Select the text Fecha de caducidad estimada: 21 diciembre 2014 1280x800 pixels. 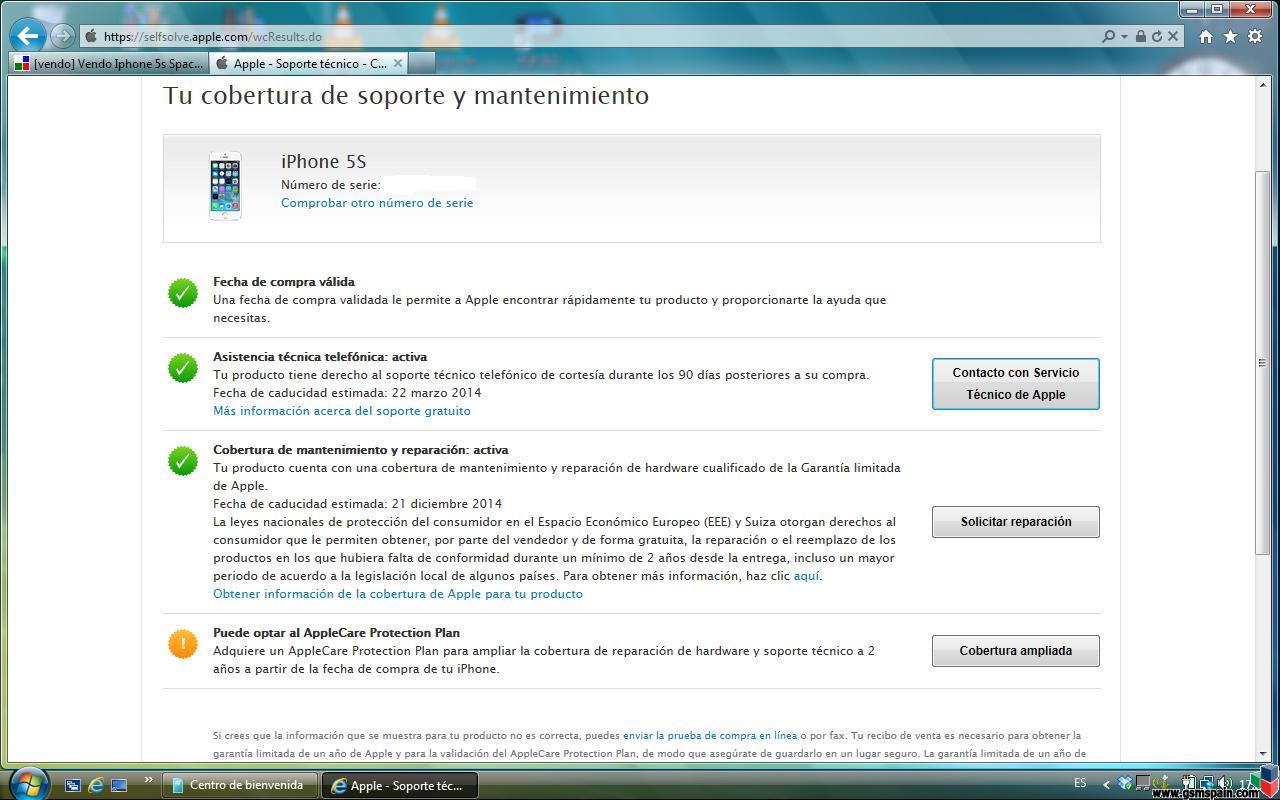358,504
